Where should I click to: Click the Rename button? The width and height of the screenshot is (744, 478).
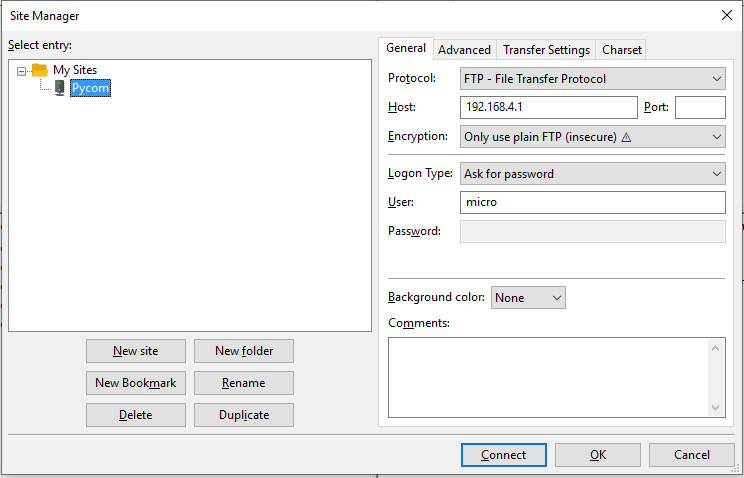pos(243,383)
